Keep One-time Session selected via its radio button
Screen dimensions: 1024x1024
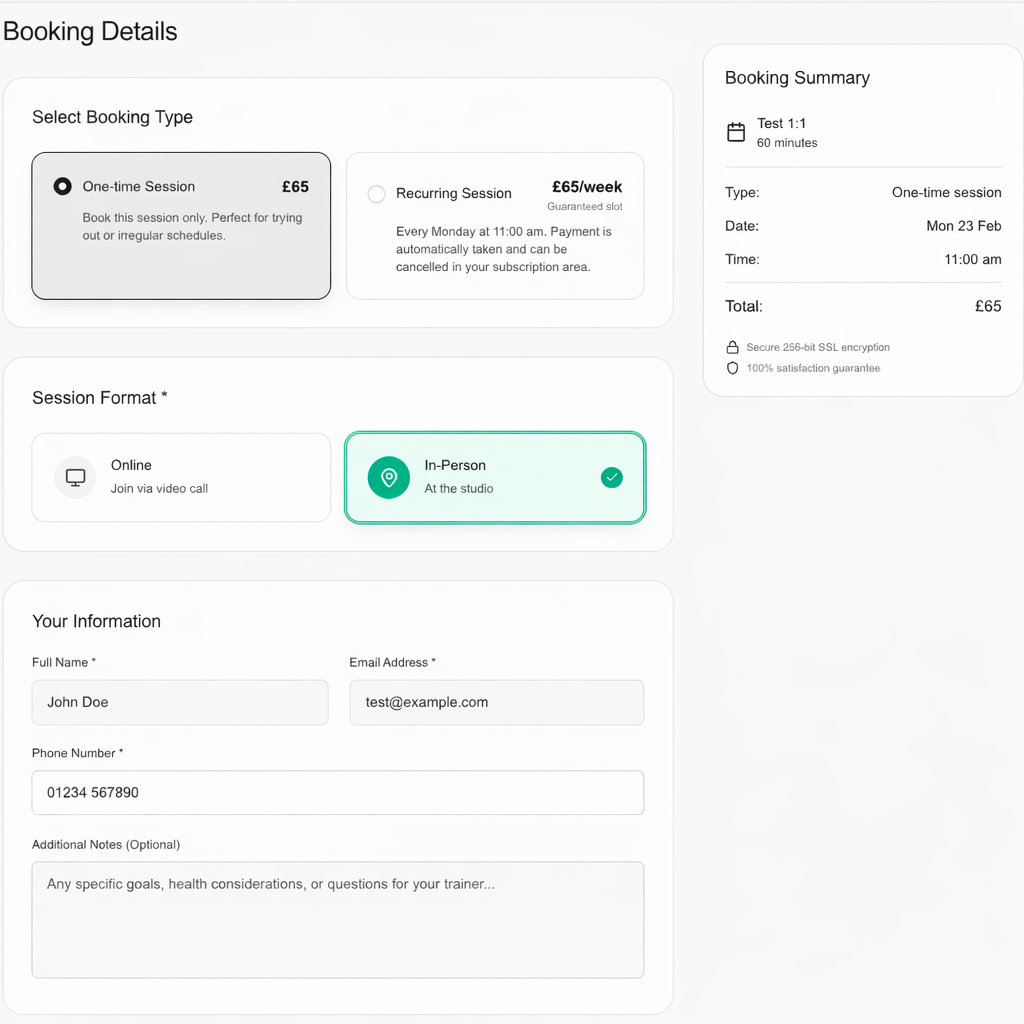coord(62,186)
